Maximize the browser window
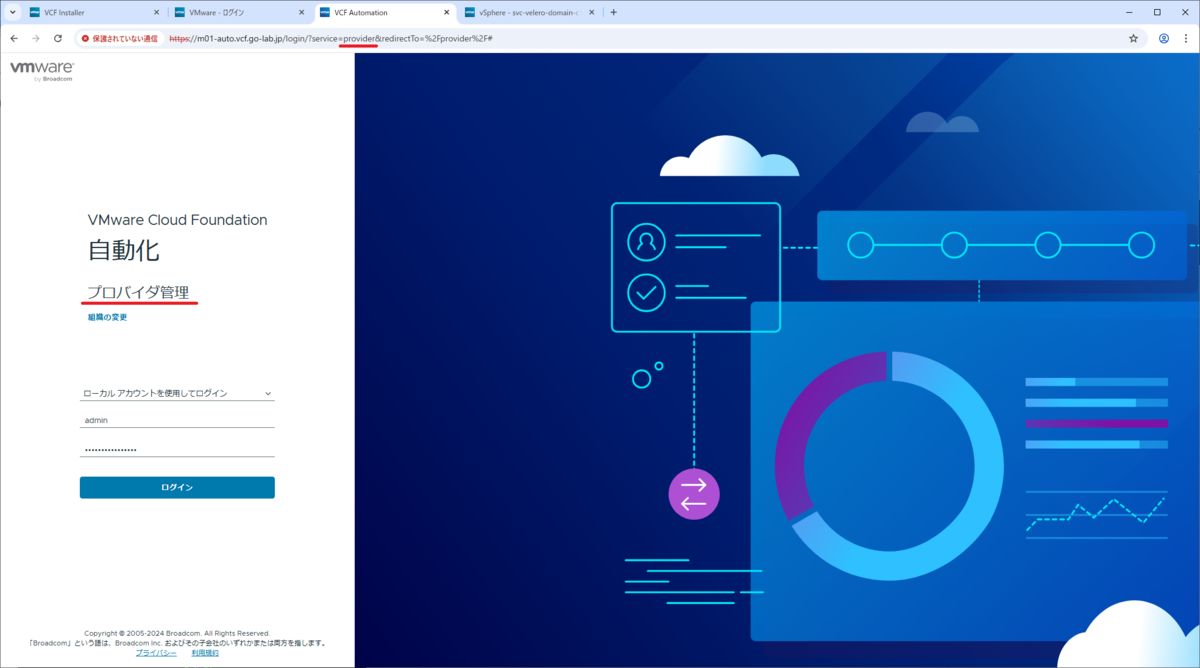The width and height of the screenshot is (1200, 668). tap(1157, 12)
